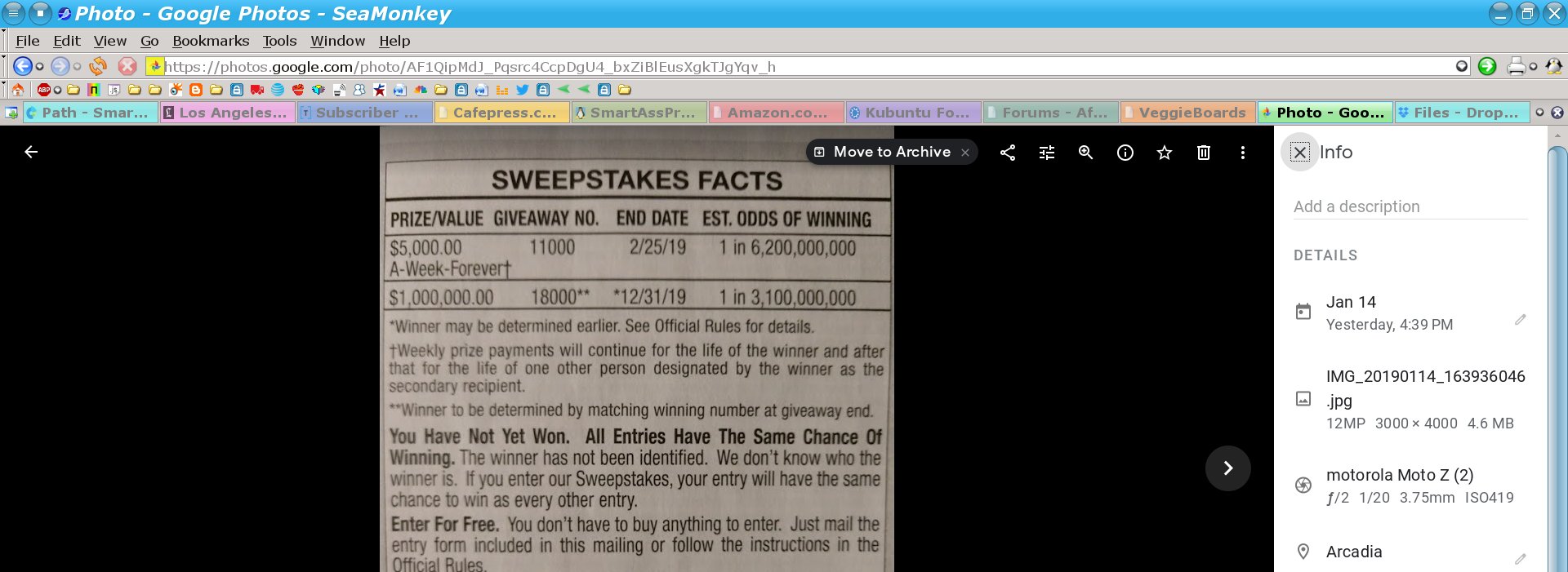1568x572 pixels.
Task: Toggle the Info panel icon
Action: point(1125,153)
